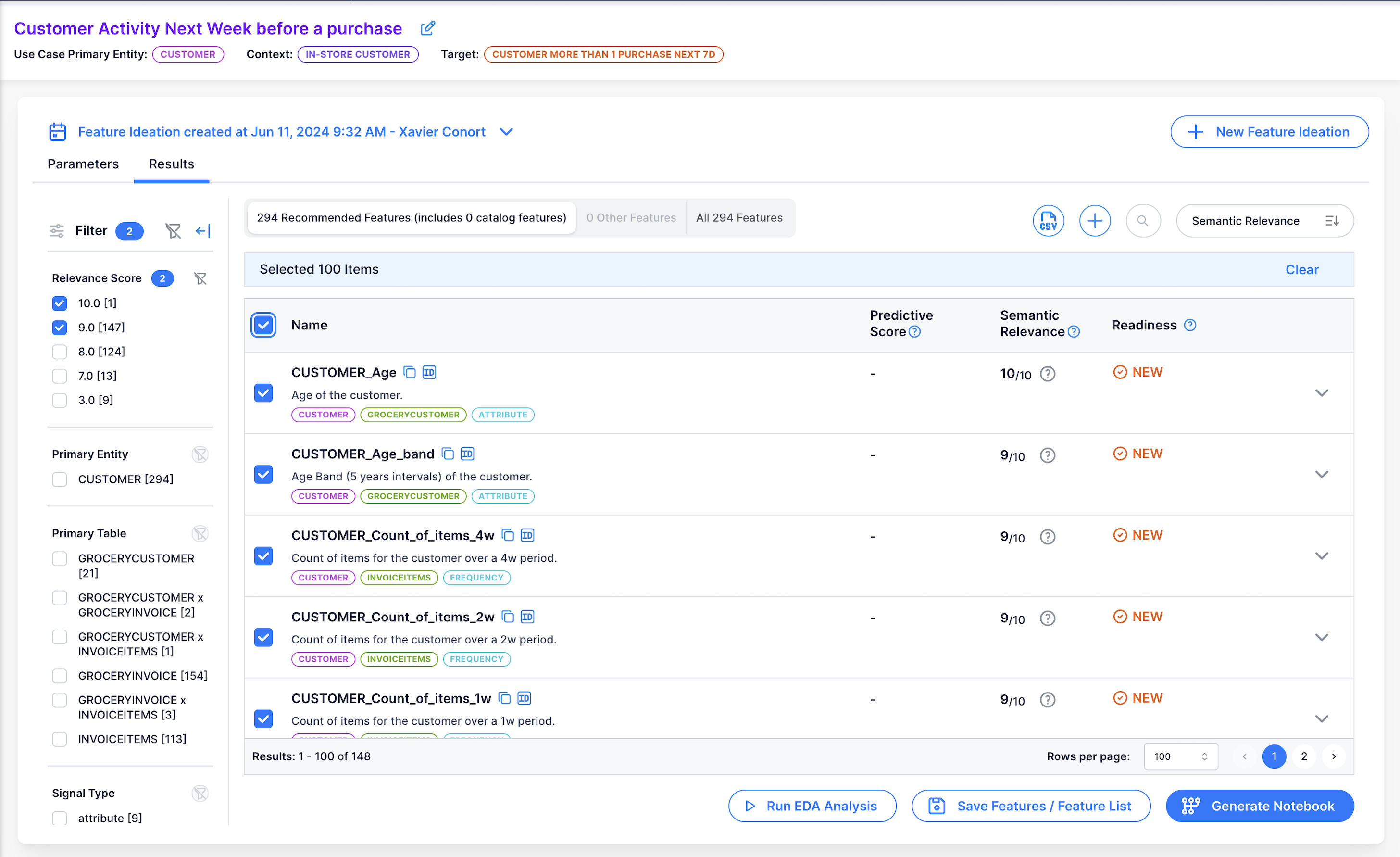Screen dimensions: 1400x857
Task: Click Generate Notebook
Action: pyautogui.click(x=1260, y=805)
